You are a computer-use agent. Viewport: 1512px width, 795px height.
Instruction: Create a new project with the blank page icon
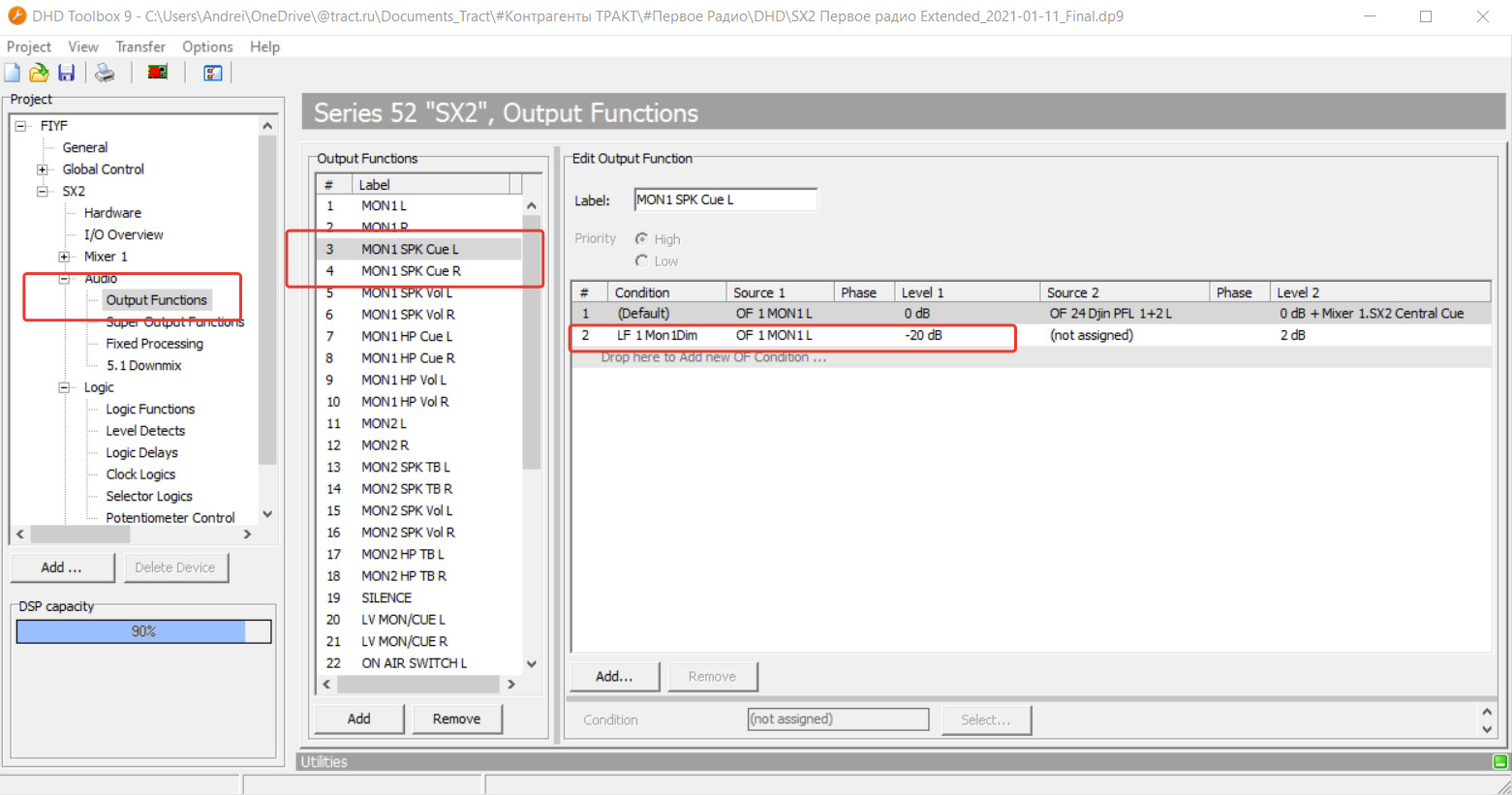13,73
